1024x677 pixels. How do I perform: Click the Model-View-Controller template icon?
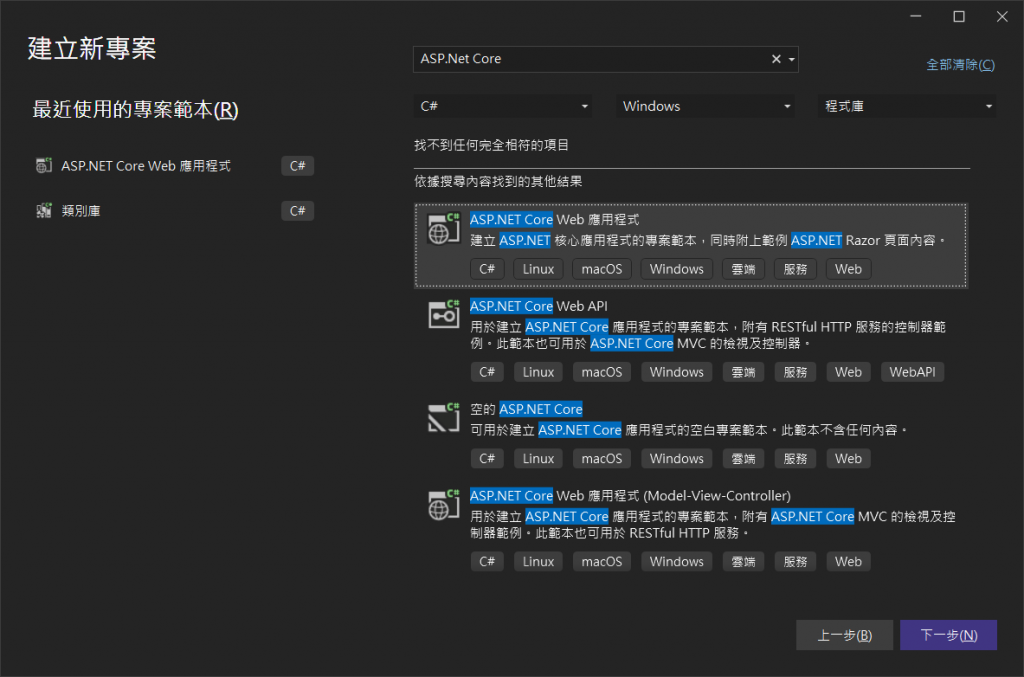tap(443, 505)
